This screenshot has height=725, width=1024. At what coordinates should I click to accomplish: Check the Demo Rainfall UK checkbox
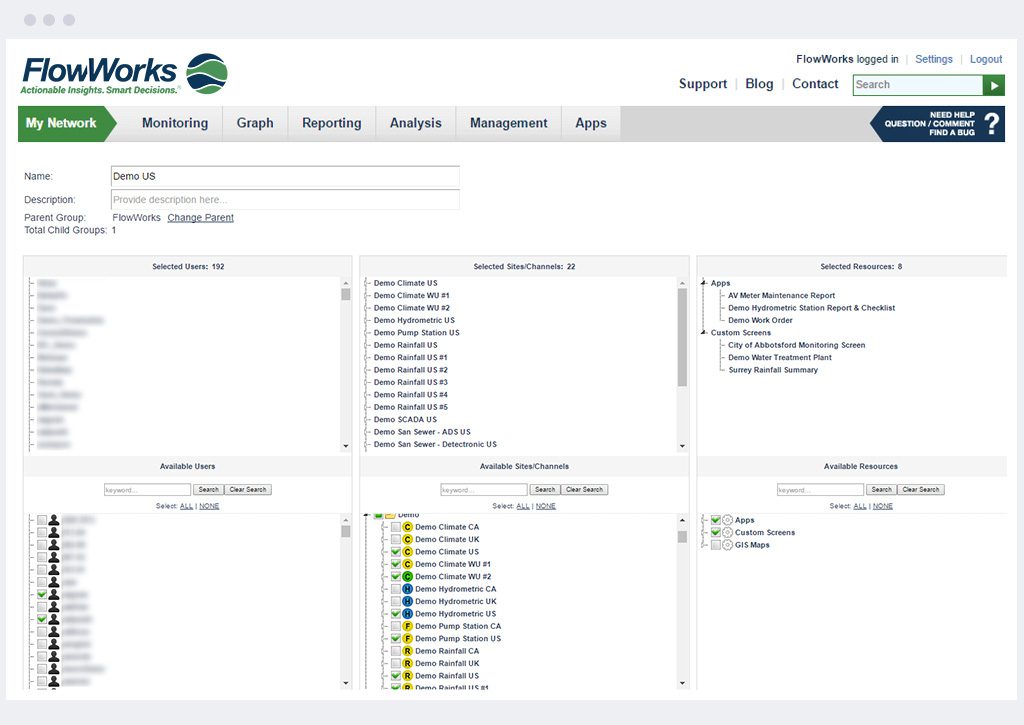pos(396,664)
